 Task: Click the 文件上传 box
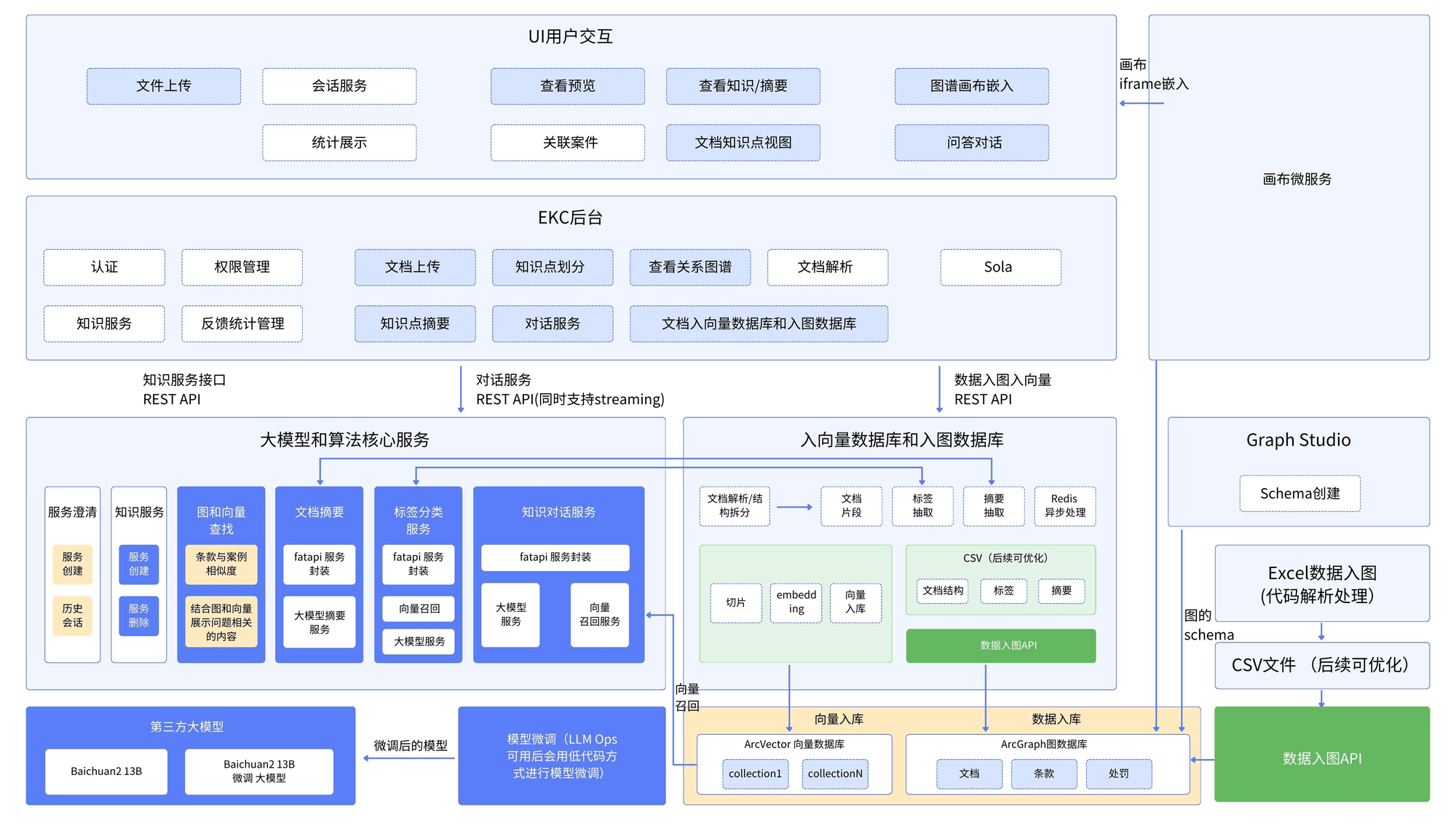(164, 86)
